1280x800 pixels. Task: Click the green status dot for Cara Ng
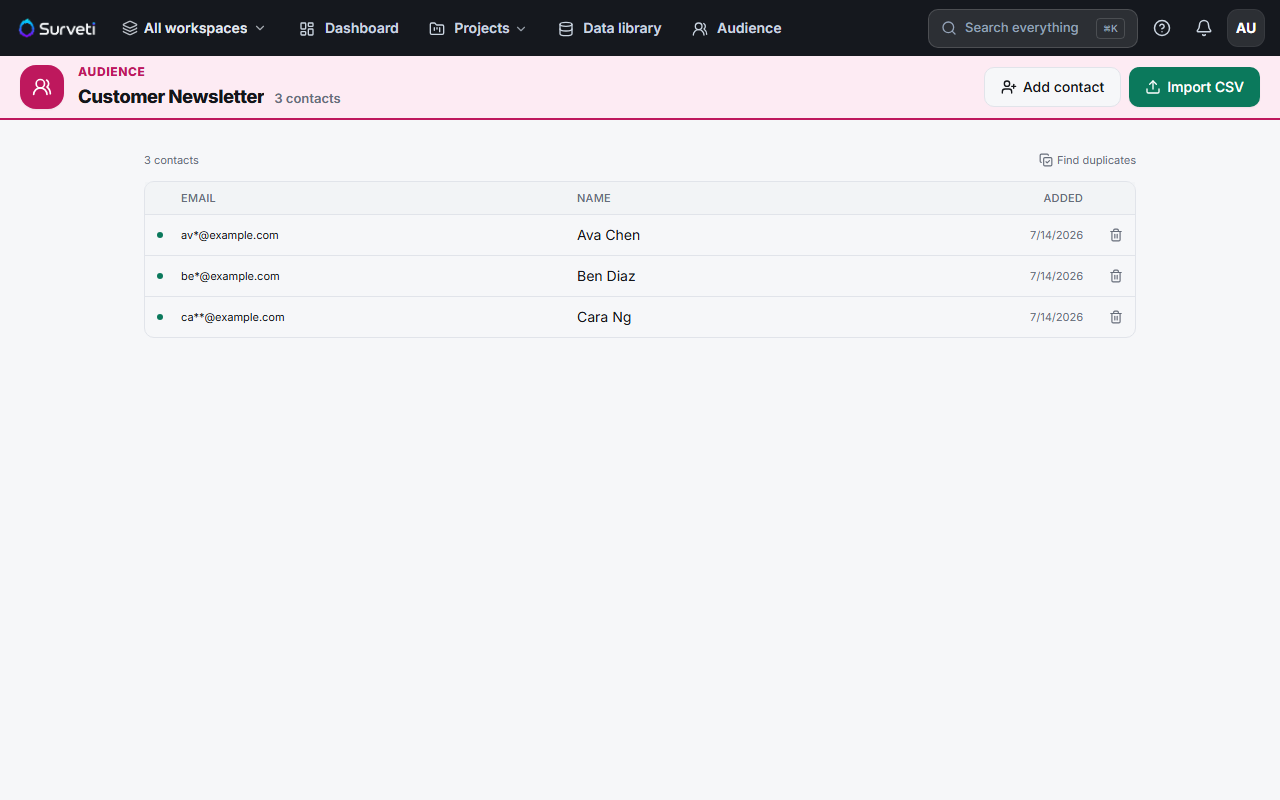tap(160, 317)
